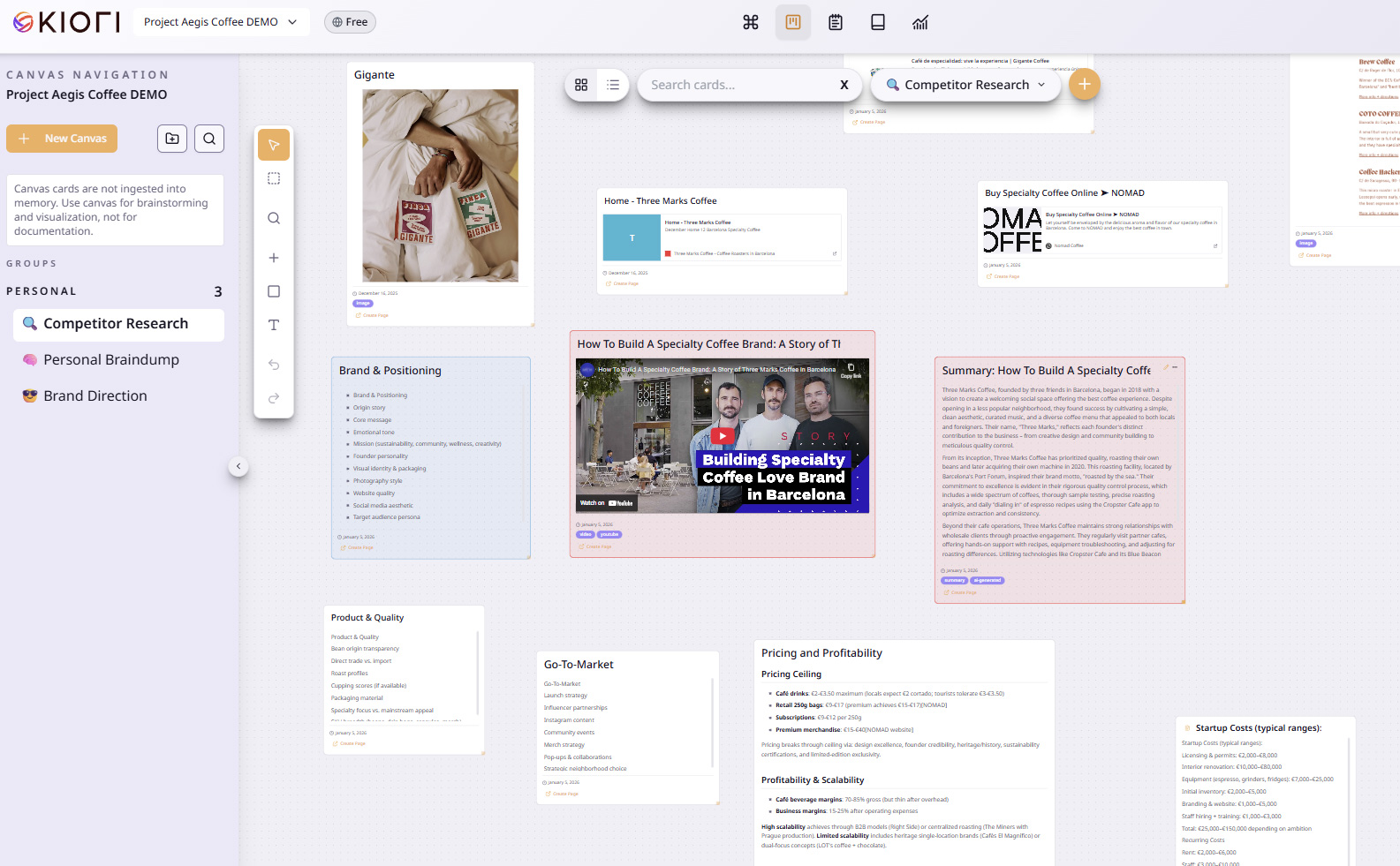1400x866 pixels.
Task: Open the Competitor Research canvas dropdown
Action: click(x=966, y=85)
